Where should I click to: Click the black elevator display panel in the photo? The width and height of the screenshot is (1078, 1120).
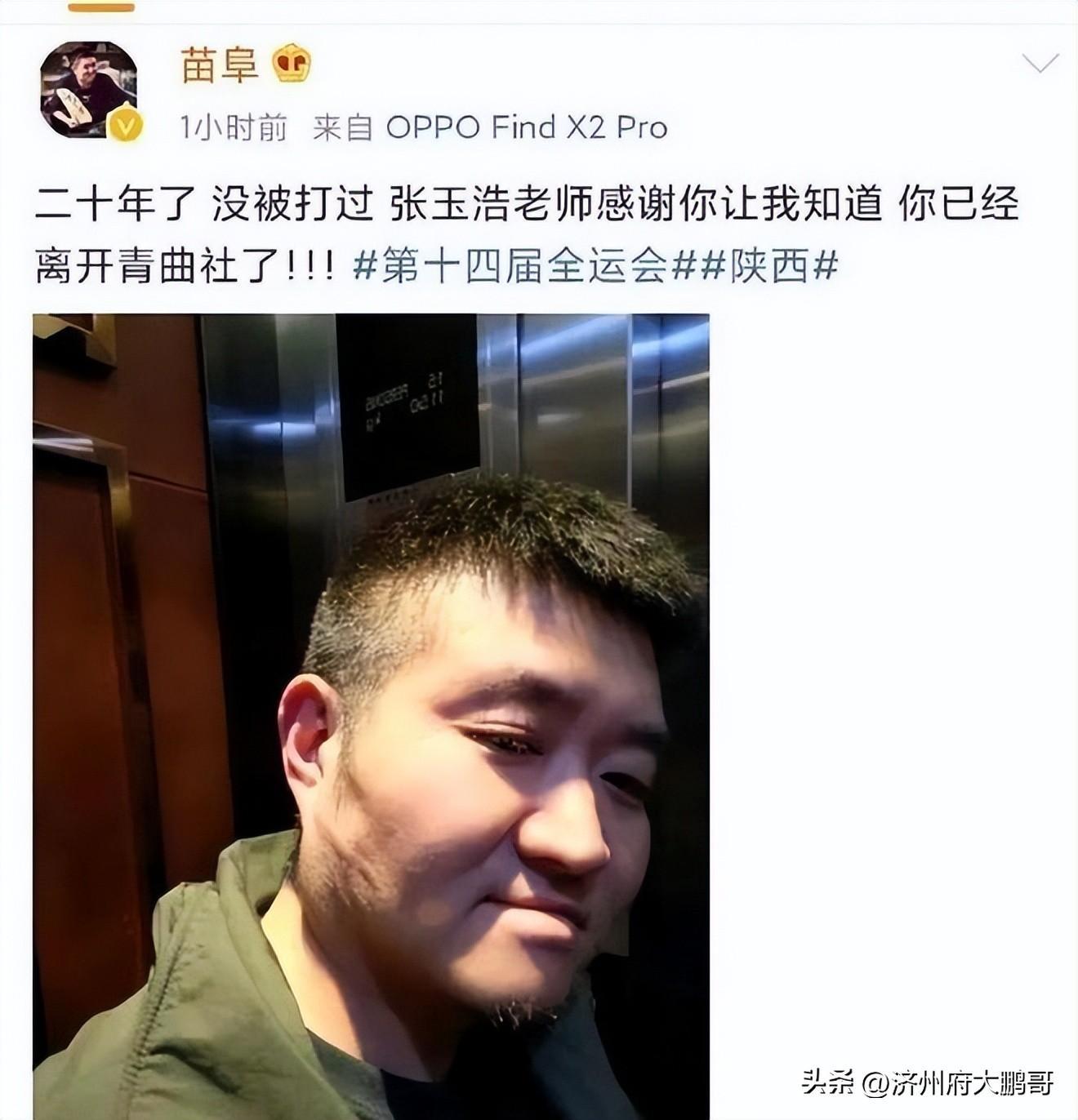408,407
